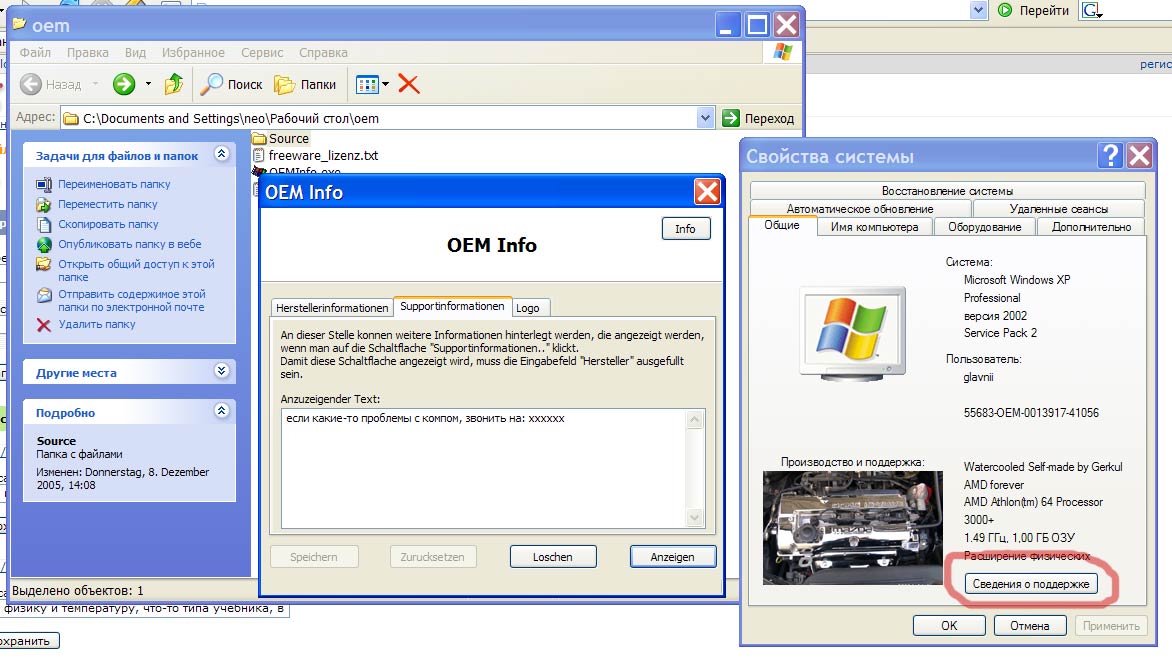Open the Вид menu
The height and width of the screenshot is (663, 1172).
tap(135, 52)
